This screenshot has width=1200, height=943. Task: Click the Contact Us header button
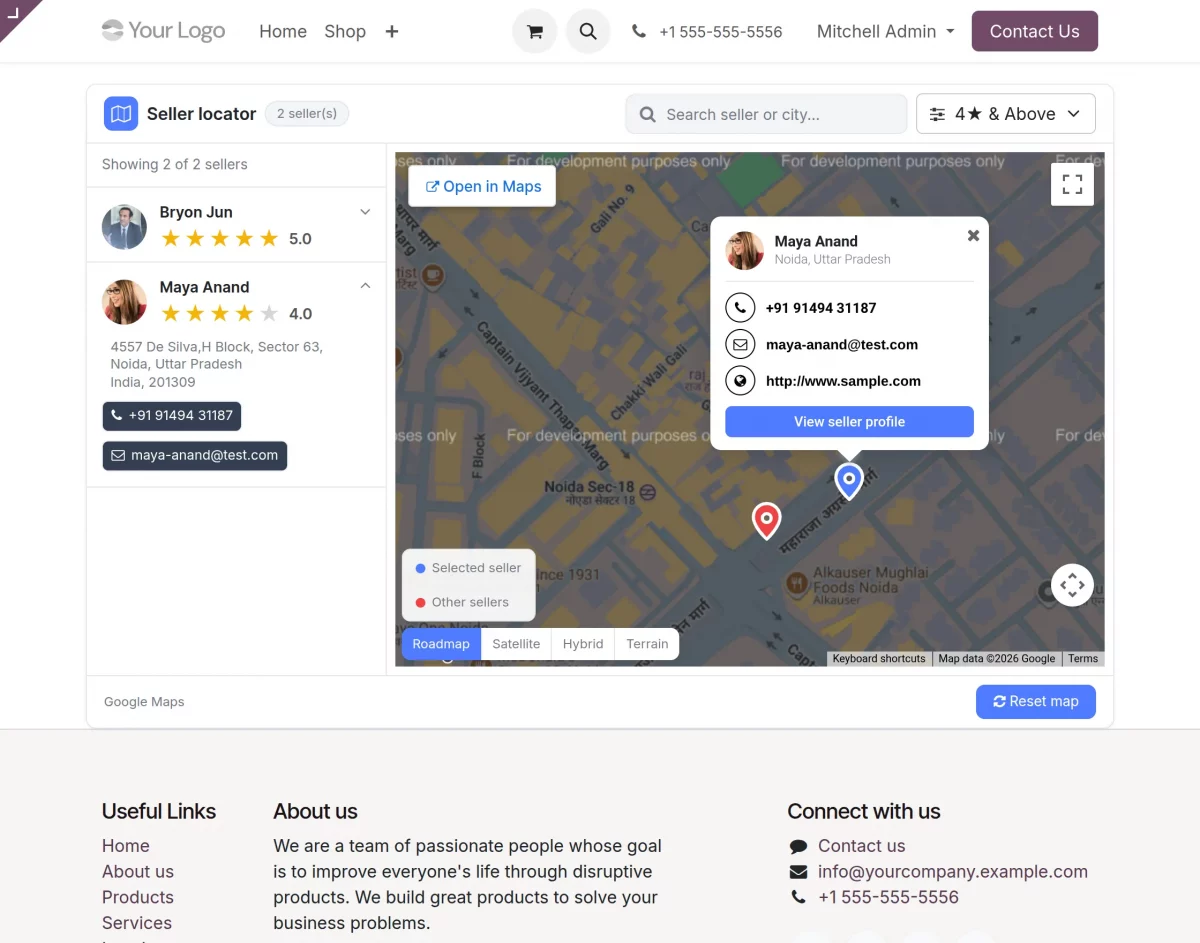[1034, 31]
